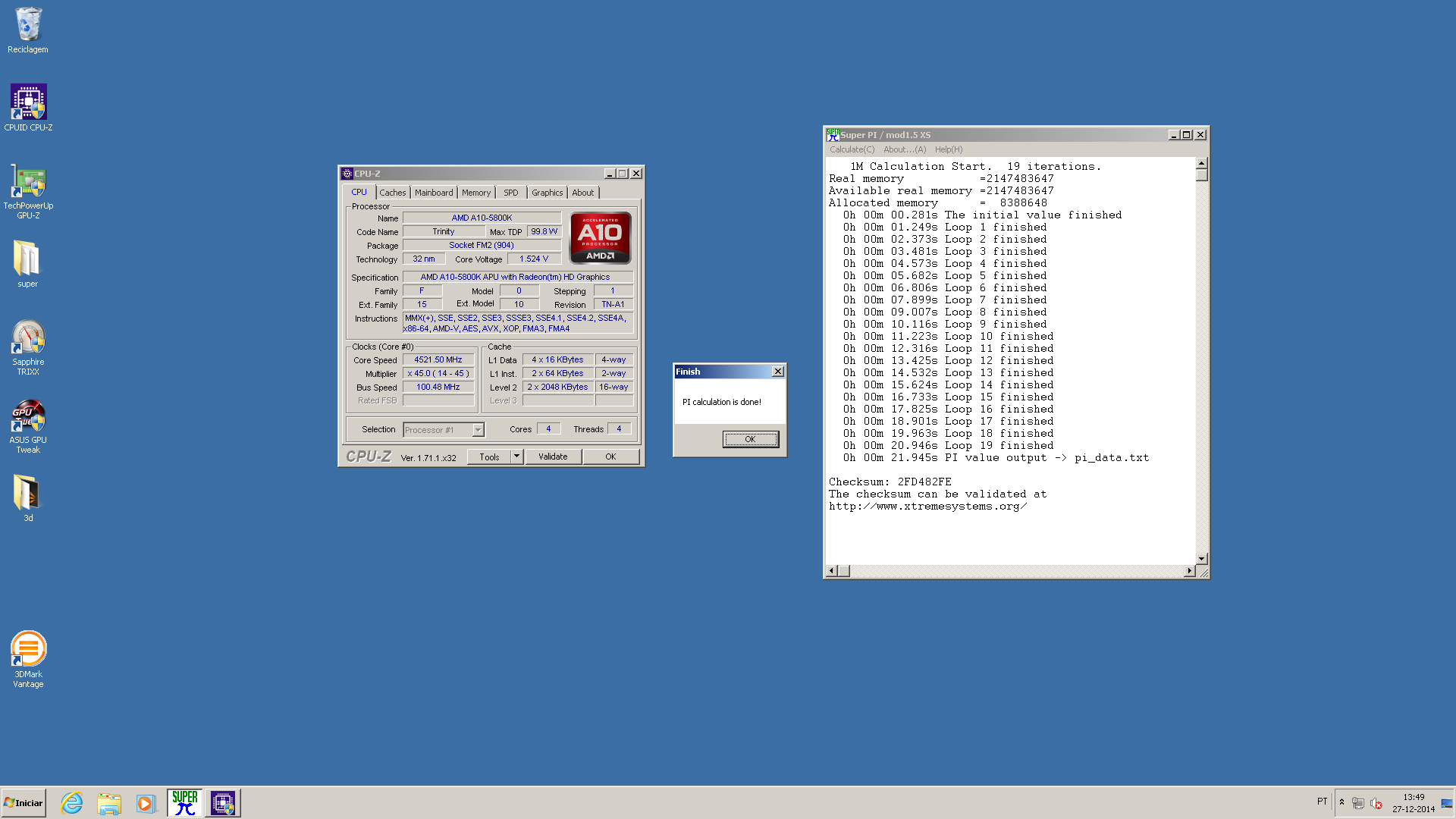Viewport: 1456px width, 819px height.
Task: Switch to the Memory tab in CPU-Z
Action: (x=476, y=193)
